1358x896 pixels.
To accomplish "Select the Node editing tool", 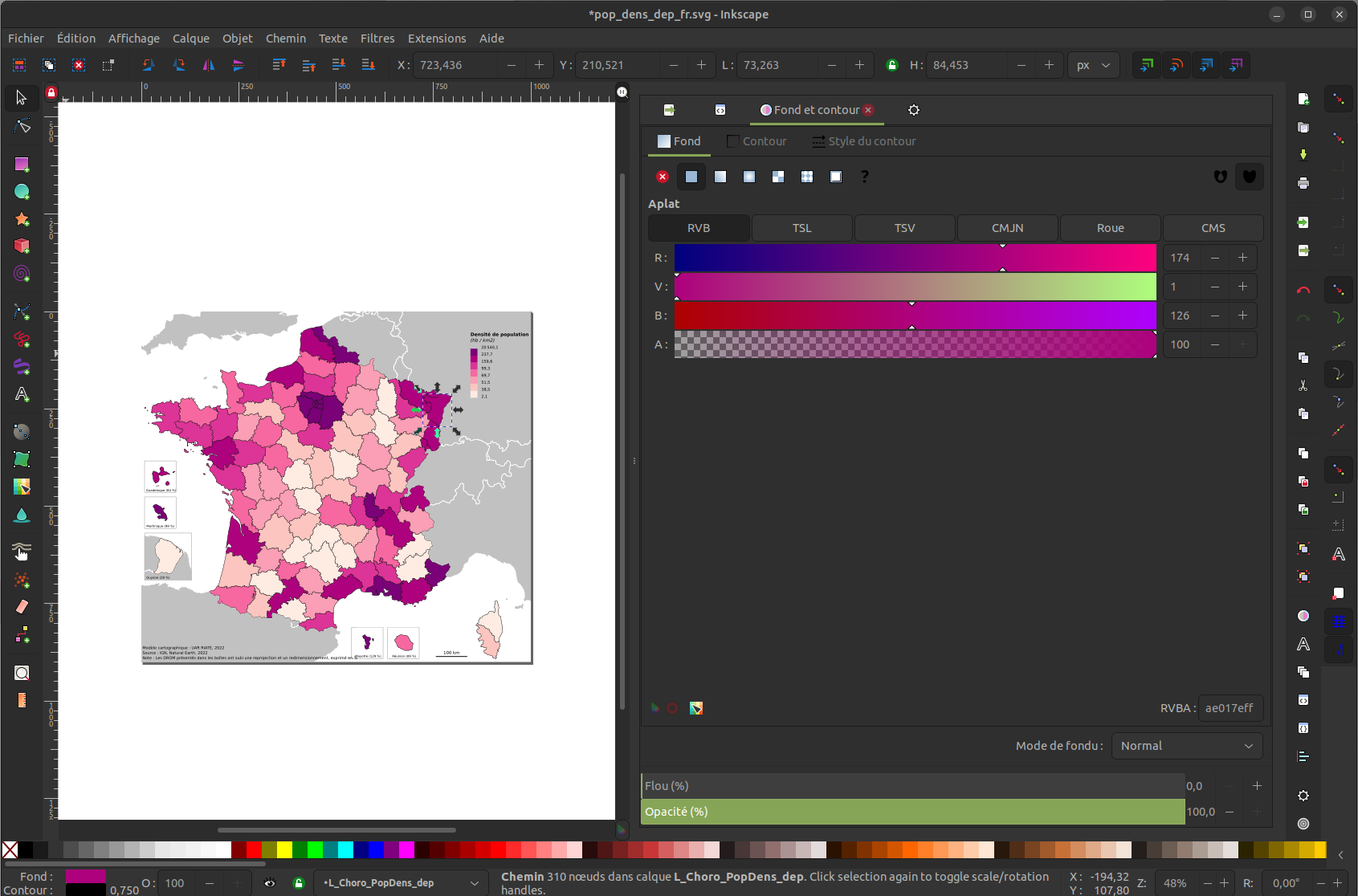I will coord(21,126).
